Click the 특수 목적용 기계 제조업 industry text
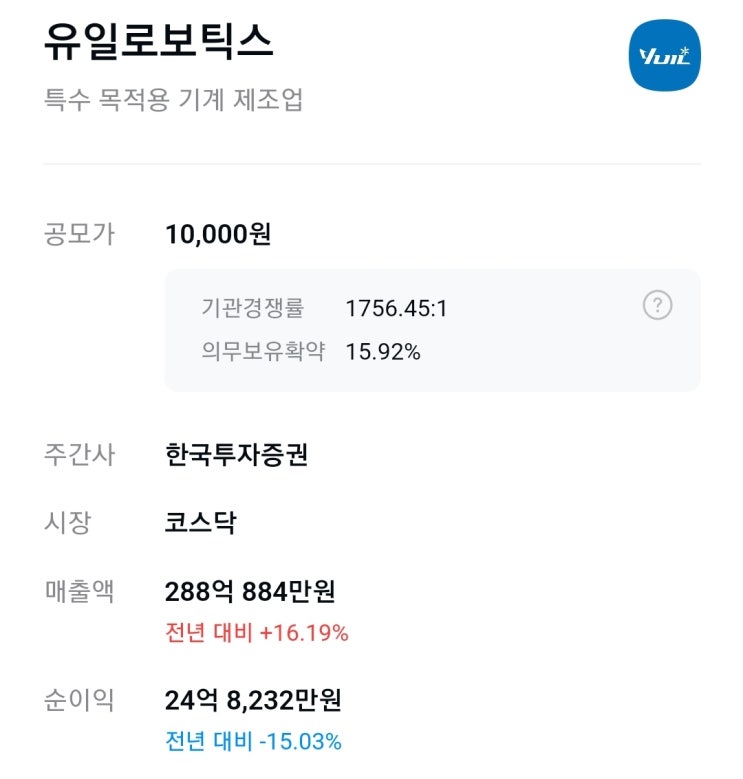 coord(173,100)
